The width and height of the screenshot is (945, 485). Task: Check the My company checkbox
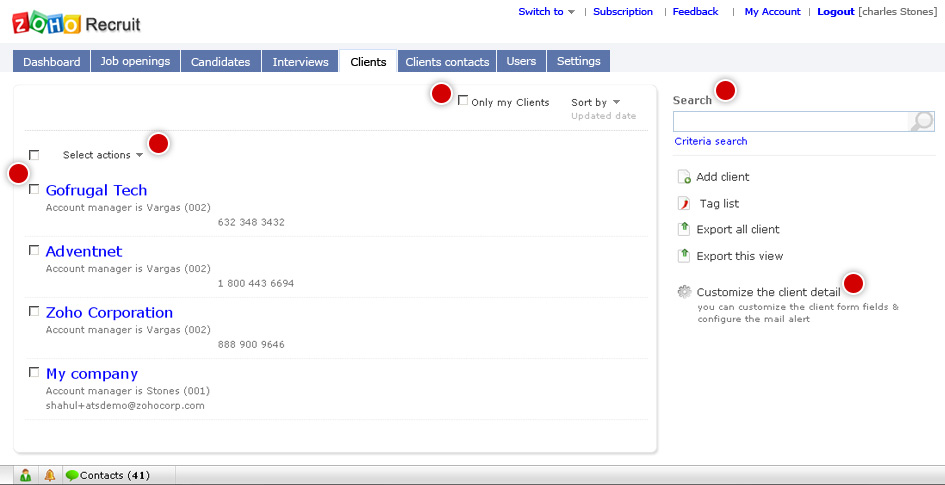click(x=34, y=372)
